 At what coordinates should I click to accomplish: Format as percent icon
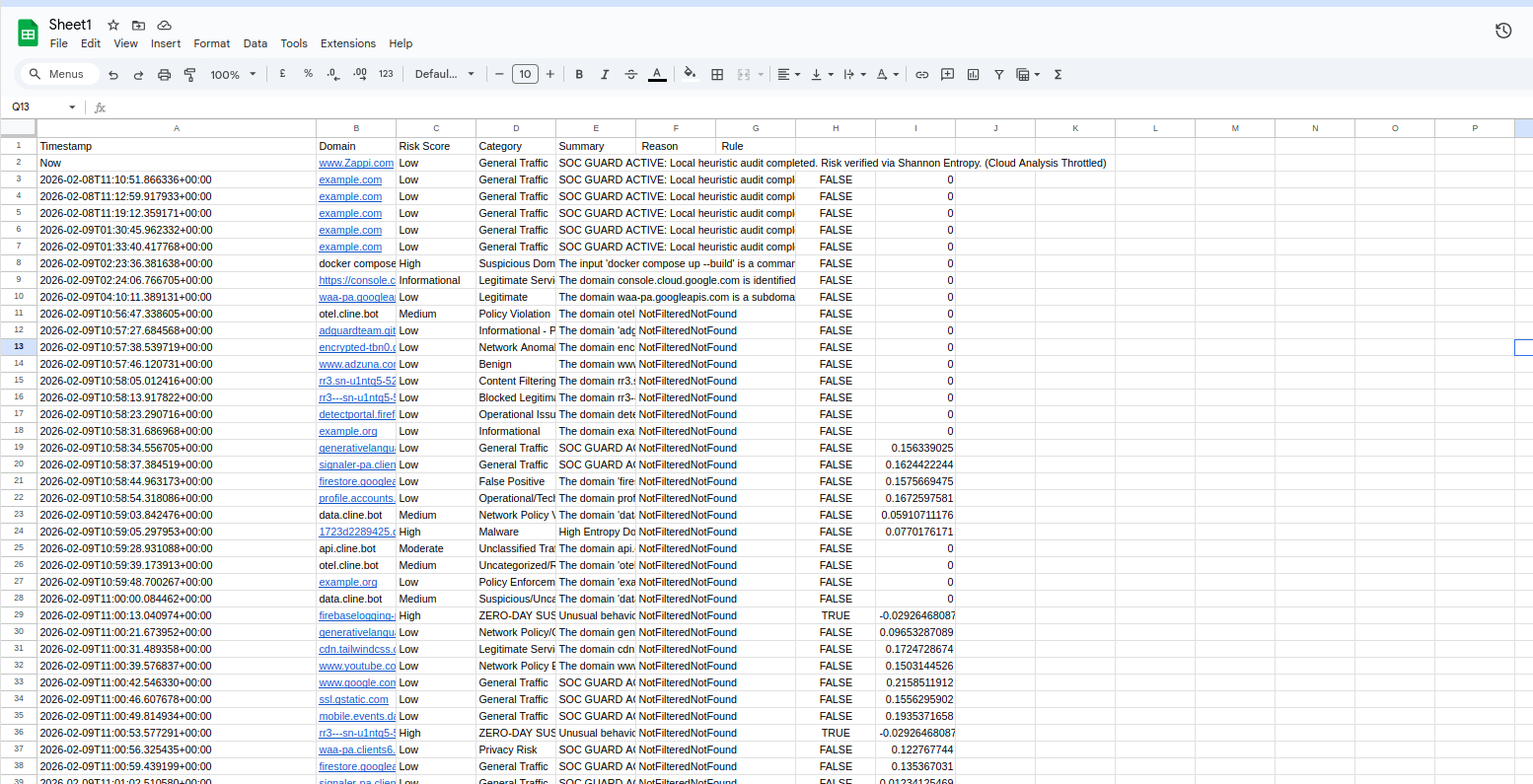[309, 74]
